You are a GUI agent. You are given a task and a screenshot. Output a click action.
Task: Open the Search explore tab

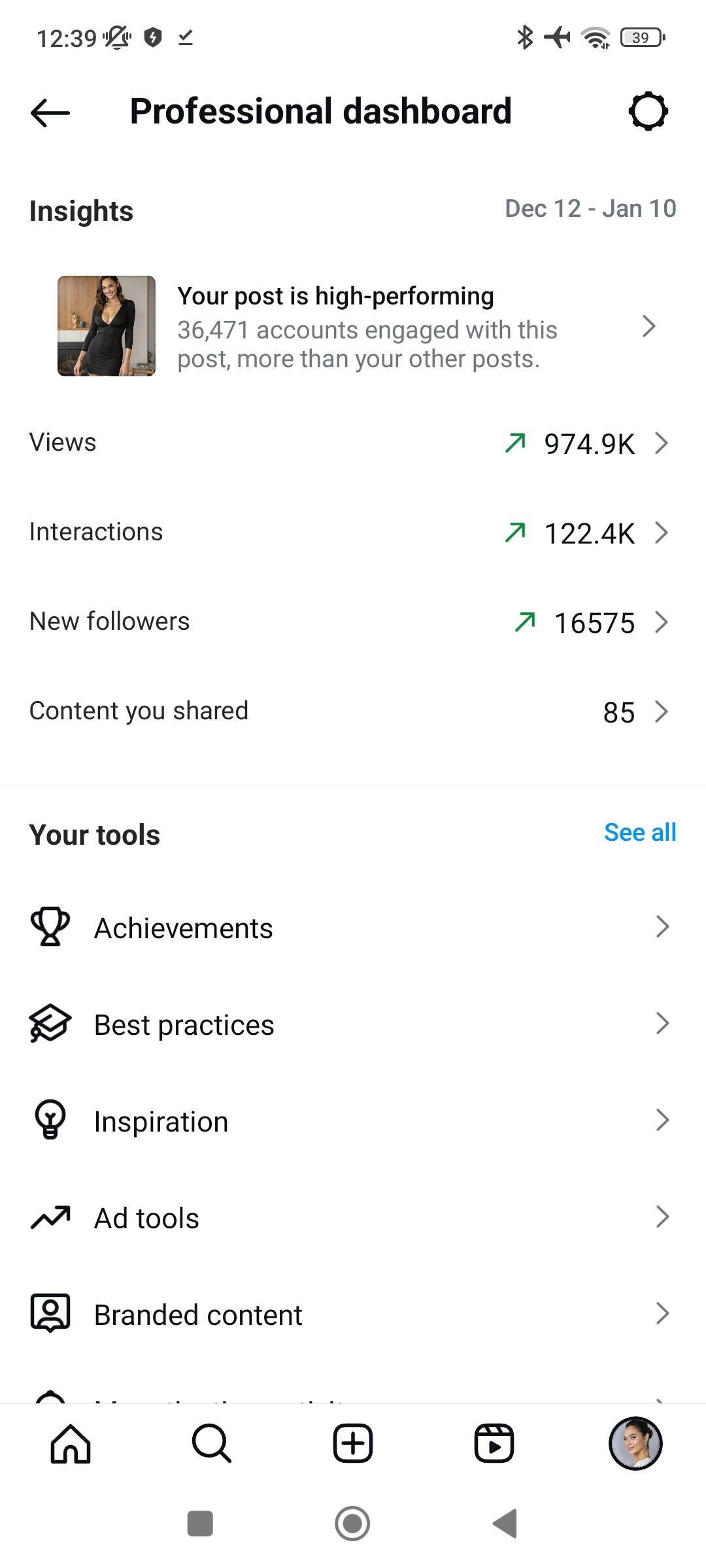click(211, 1444)
